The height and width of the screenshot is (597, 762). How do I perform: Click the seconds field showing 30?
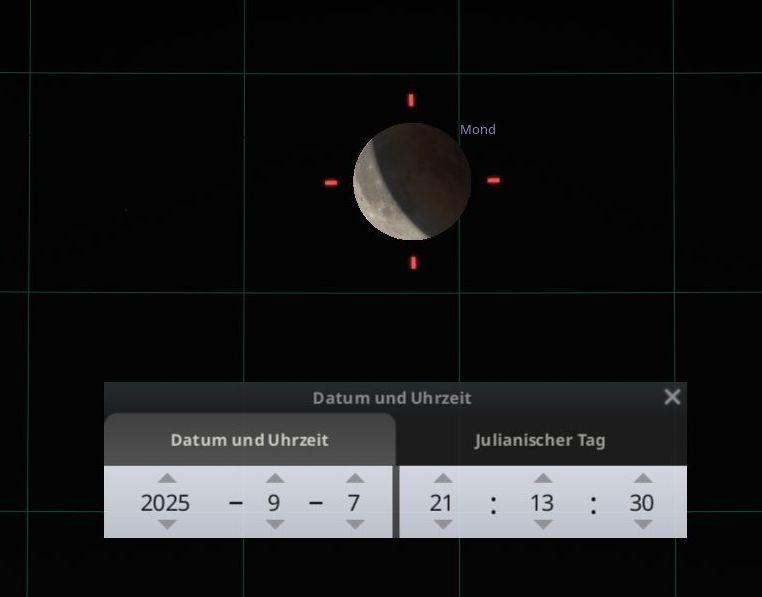[x=641, y=503]
